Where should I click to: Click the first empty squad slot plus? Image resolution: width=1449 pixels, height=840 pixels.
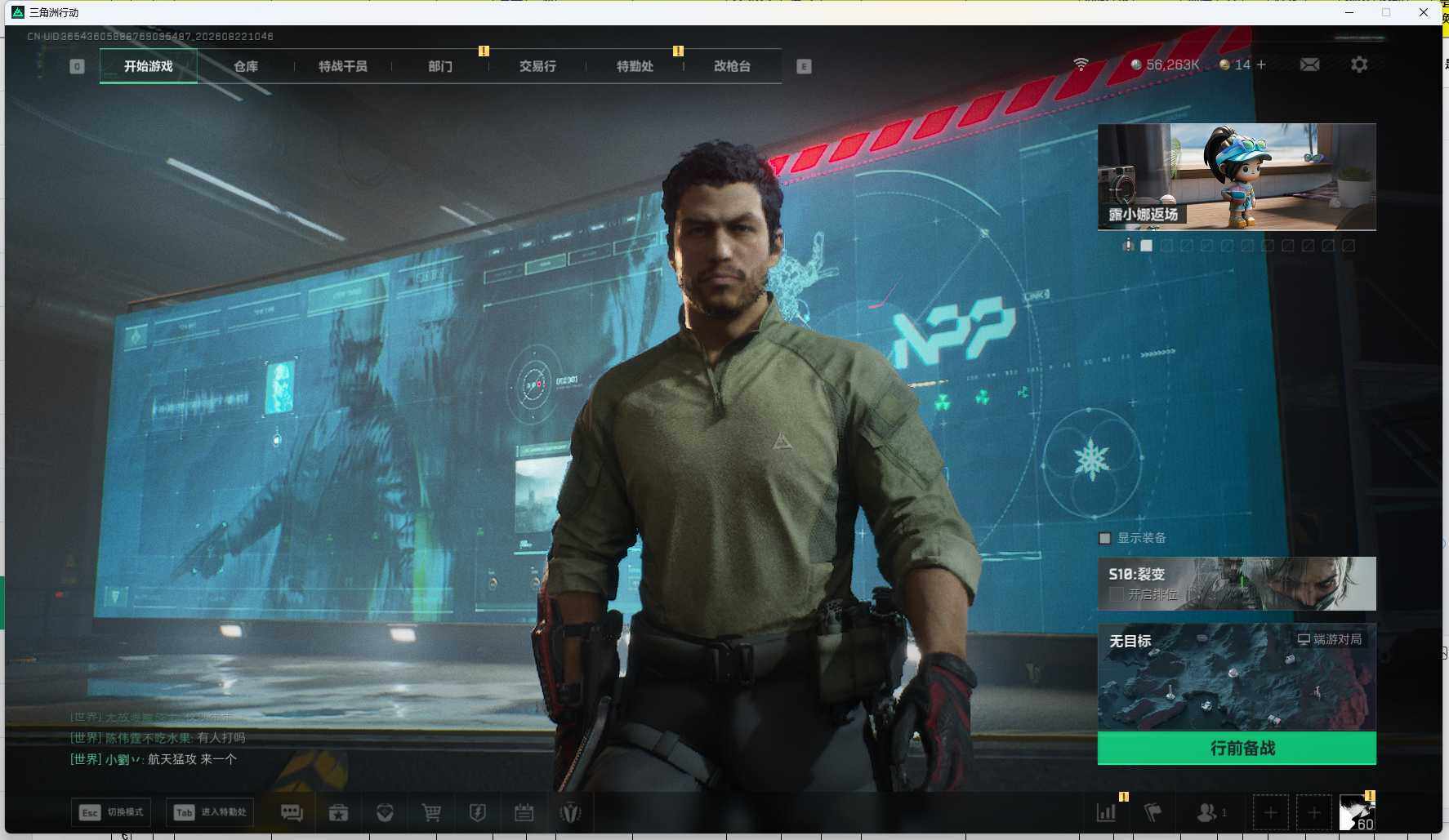click(1270, 812)
